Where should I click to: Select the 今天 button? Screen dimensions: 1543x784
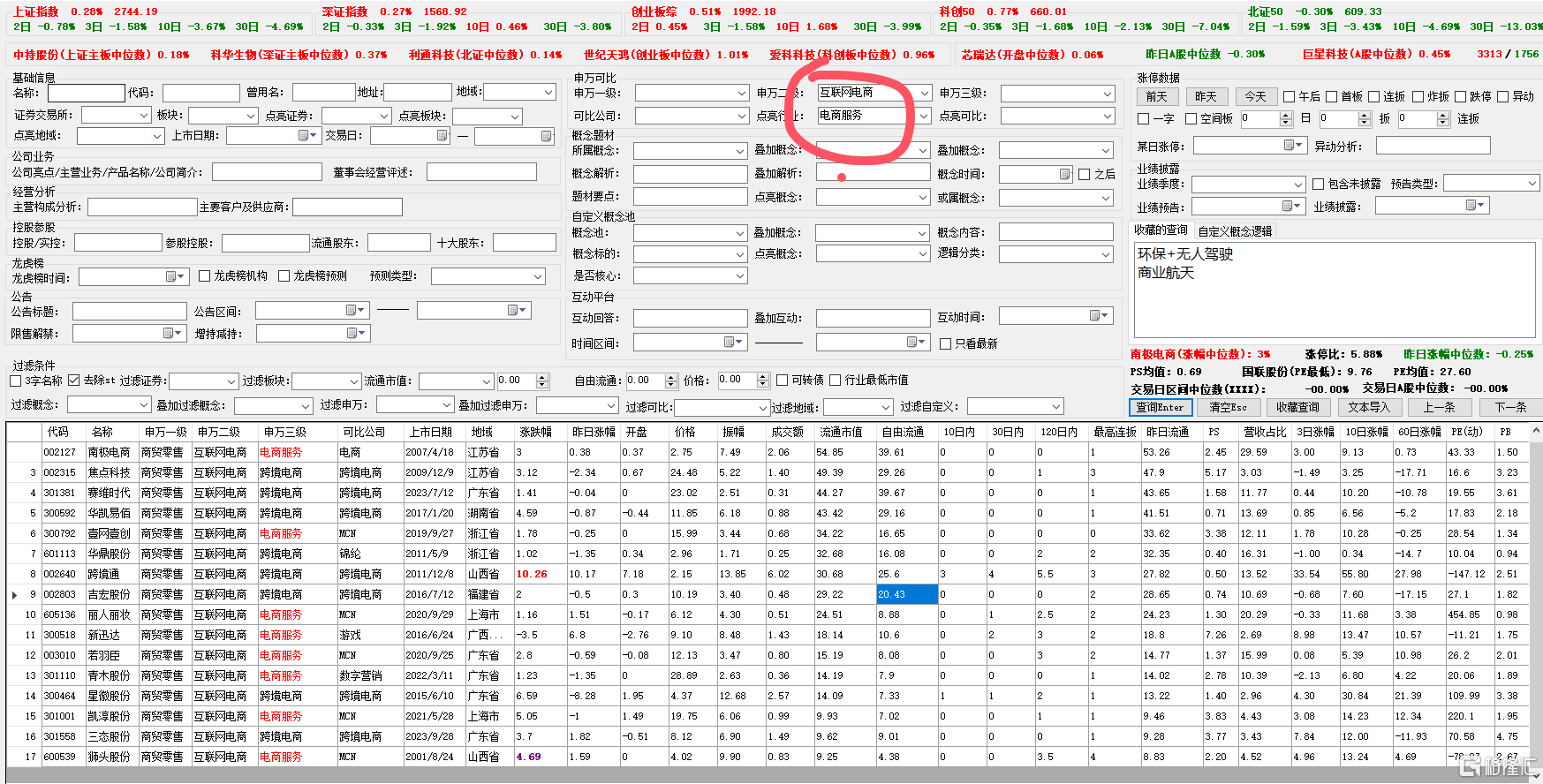tap(1255, 96)
